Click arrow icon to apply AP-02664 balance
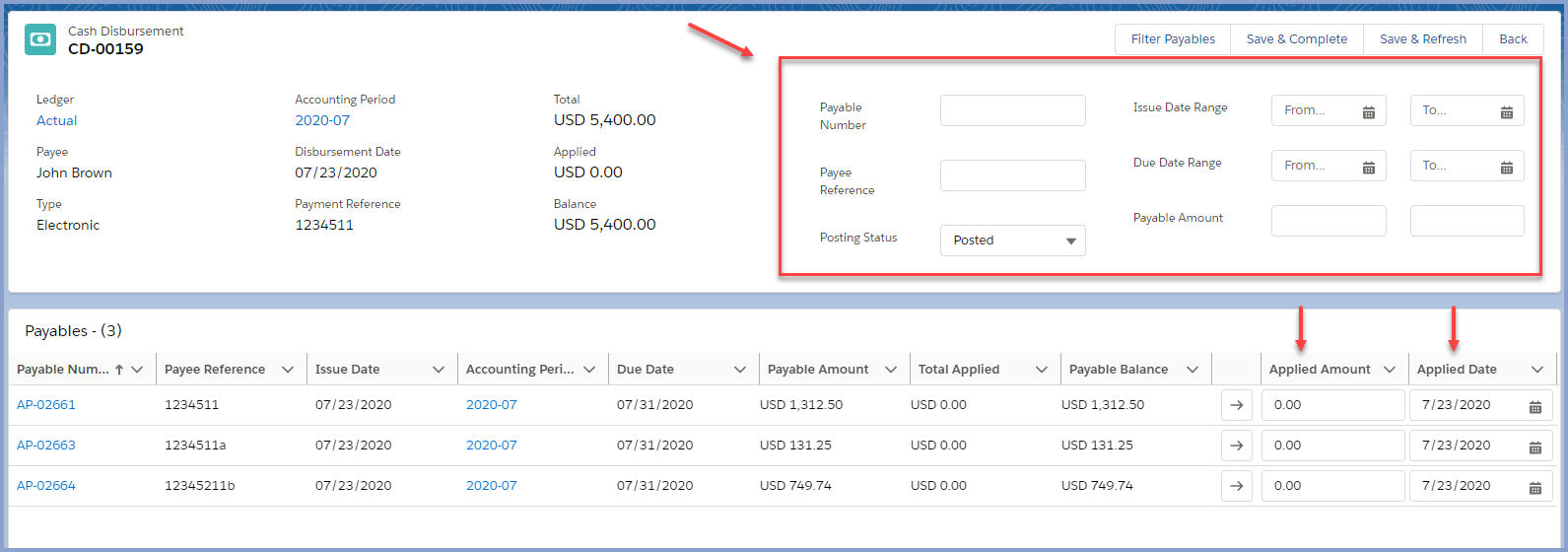1568x552 pixels. pyautogui.click(x=1237, y=486)
